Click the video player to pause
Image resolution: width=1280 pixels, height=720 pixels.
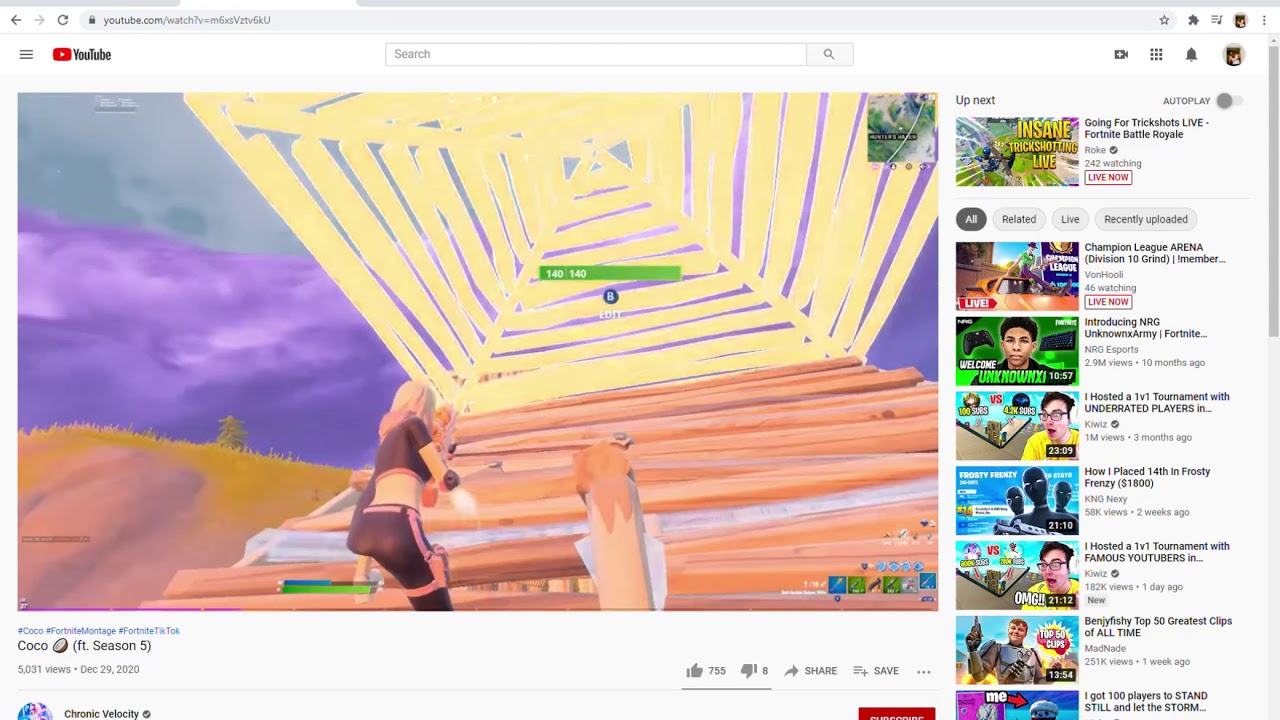click(x=478, y=351)
